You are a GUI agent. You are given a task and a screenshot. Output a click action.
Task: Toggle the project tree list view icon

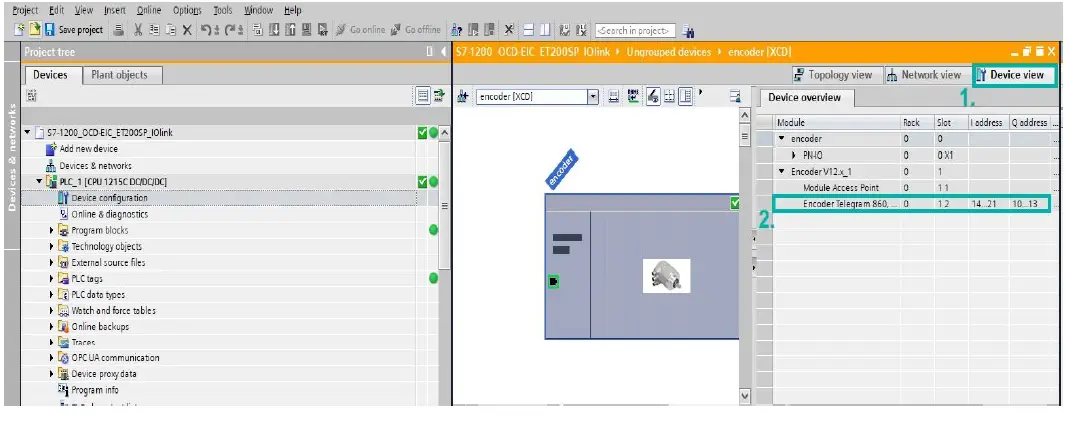tap(423, 96)
